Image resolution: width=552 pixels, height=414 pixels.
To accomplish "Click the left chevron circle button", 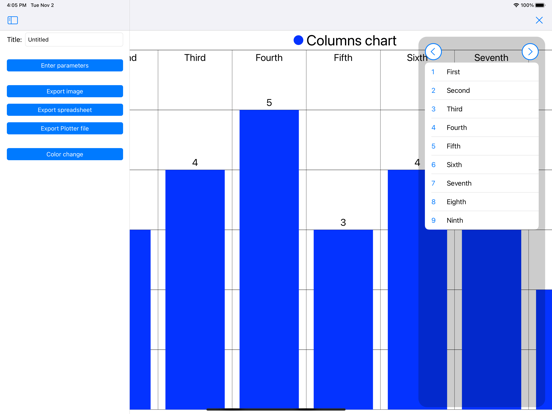I will click(433, 52).
